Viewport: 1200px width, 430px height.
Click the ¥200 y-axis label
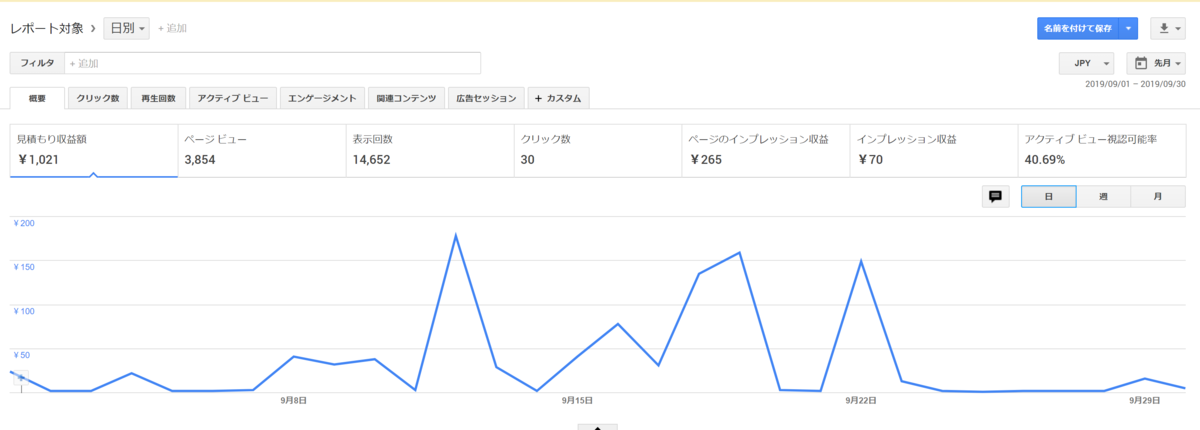click(24, 223)
